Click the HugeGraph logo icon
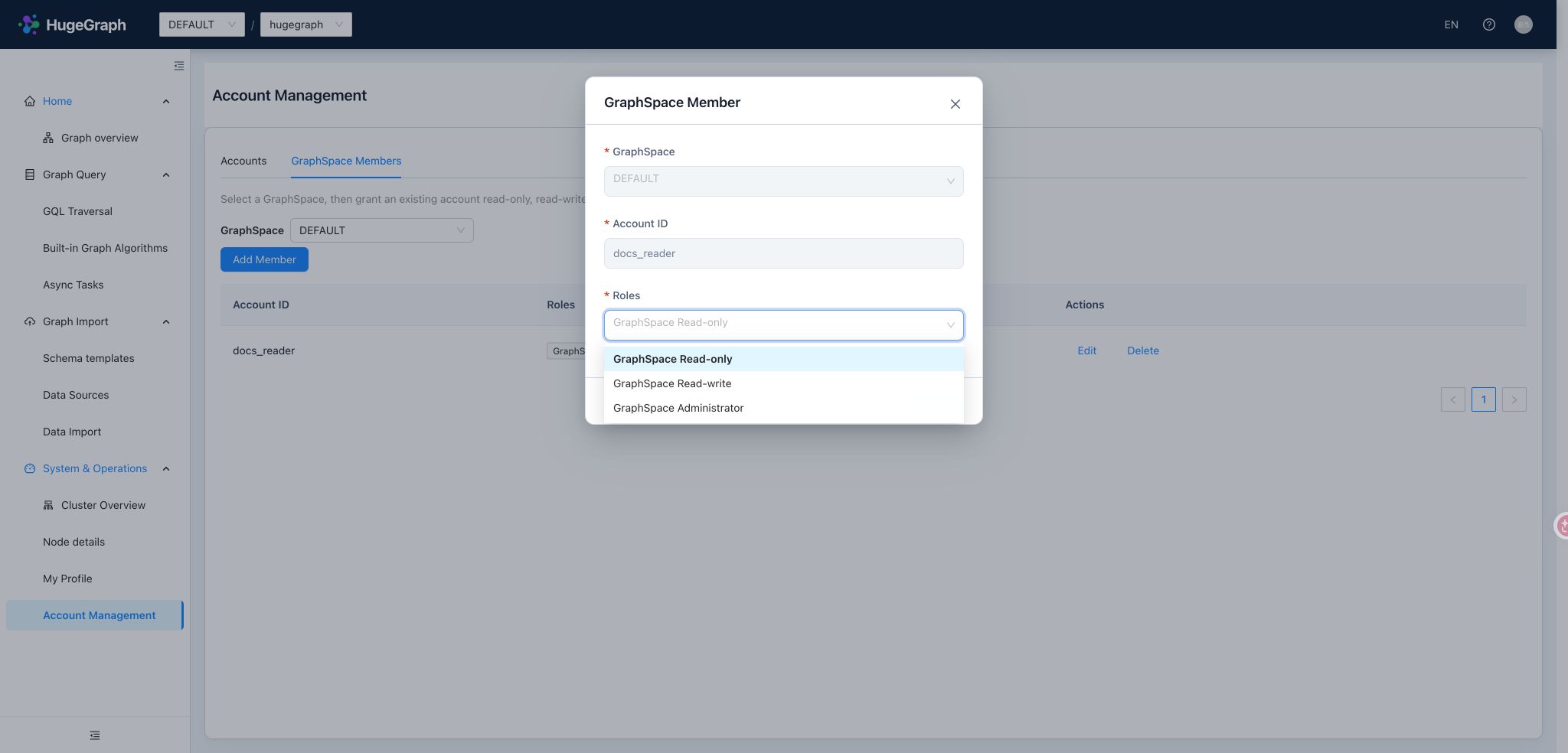Screen dimensions: 1568x753 [29, 24]
